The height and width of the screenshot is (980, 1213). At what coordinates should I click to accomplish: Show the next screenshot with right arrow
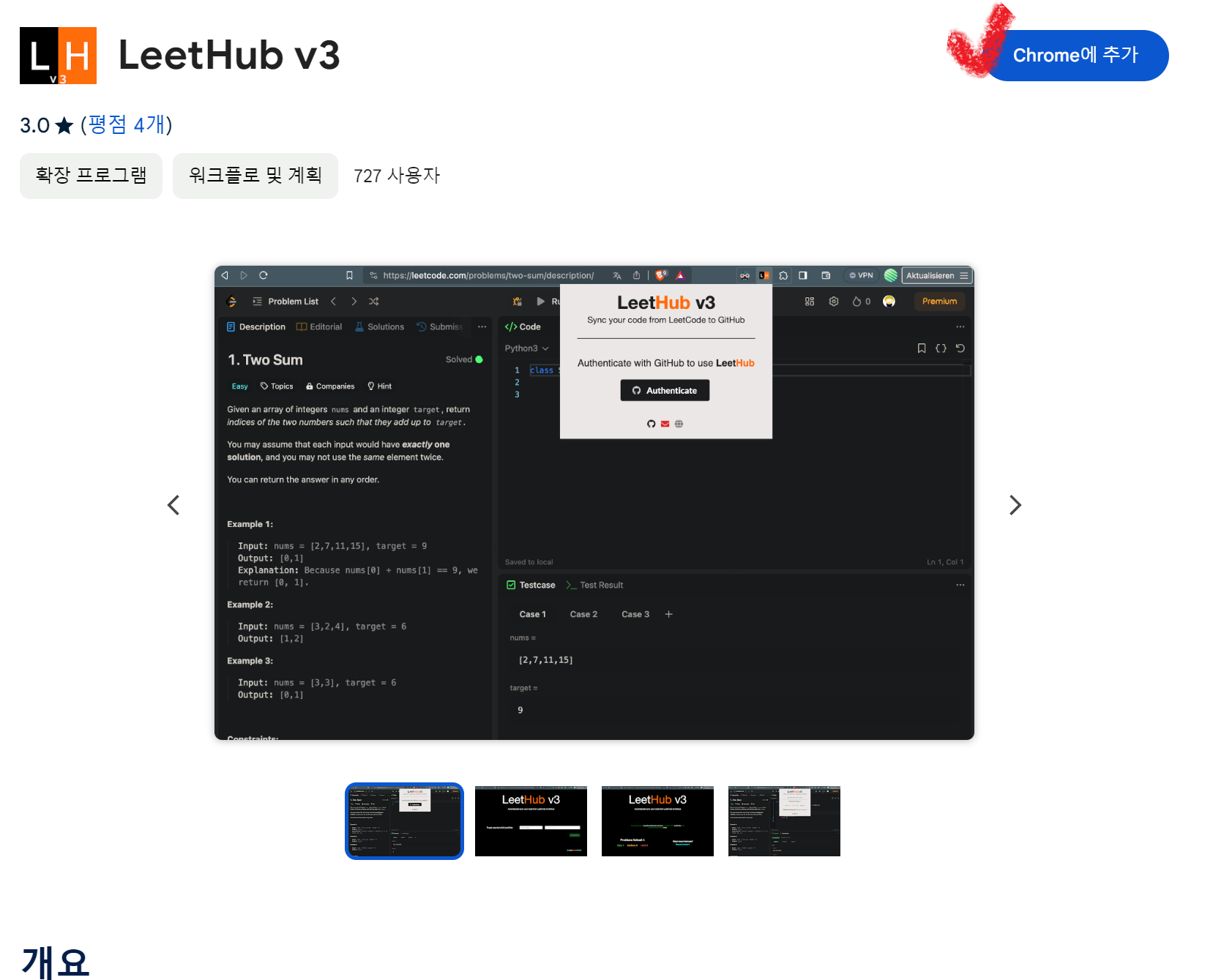click(x=1015, y=505)
